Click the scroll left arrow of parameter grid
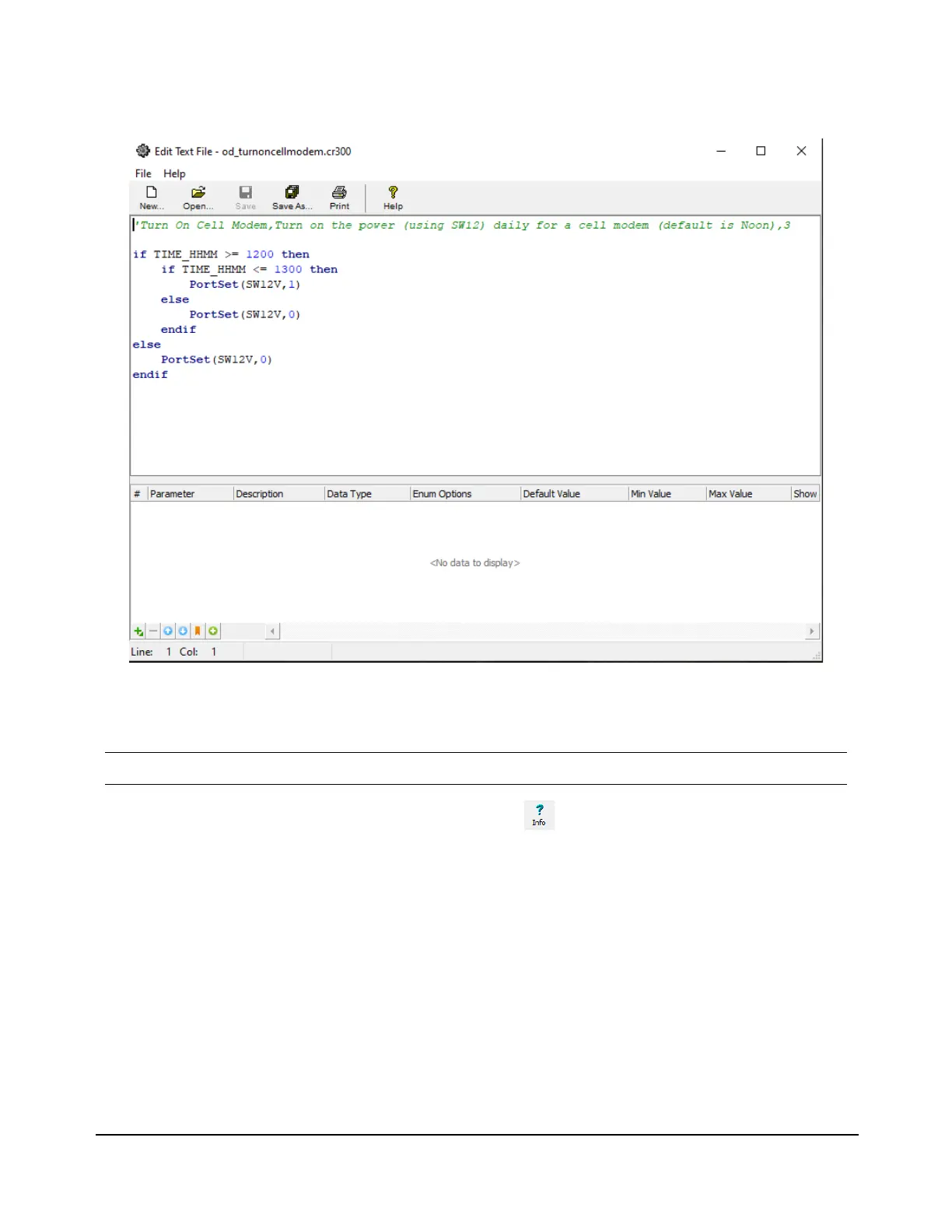The image size is (952, 1232). (272, 632)
